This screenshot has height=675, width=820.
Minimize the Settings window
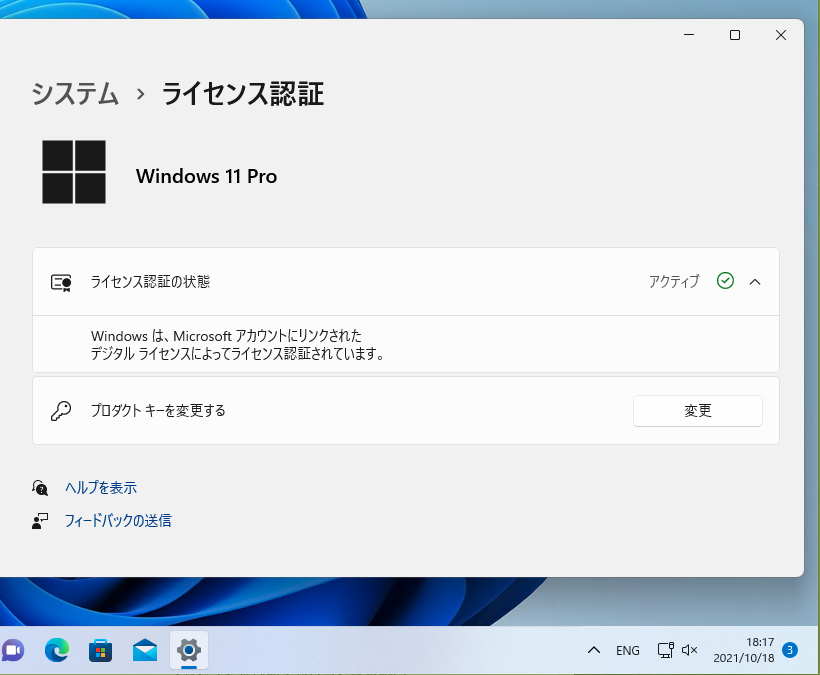689,35
